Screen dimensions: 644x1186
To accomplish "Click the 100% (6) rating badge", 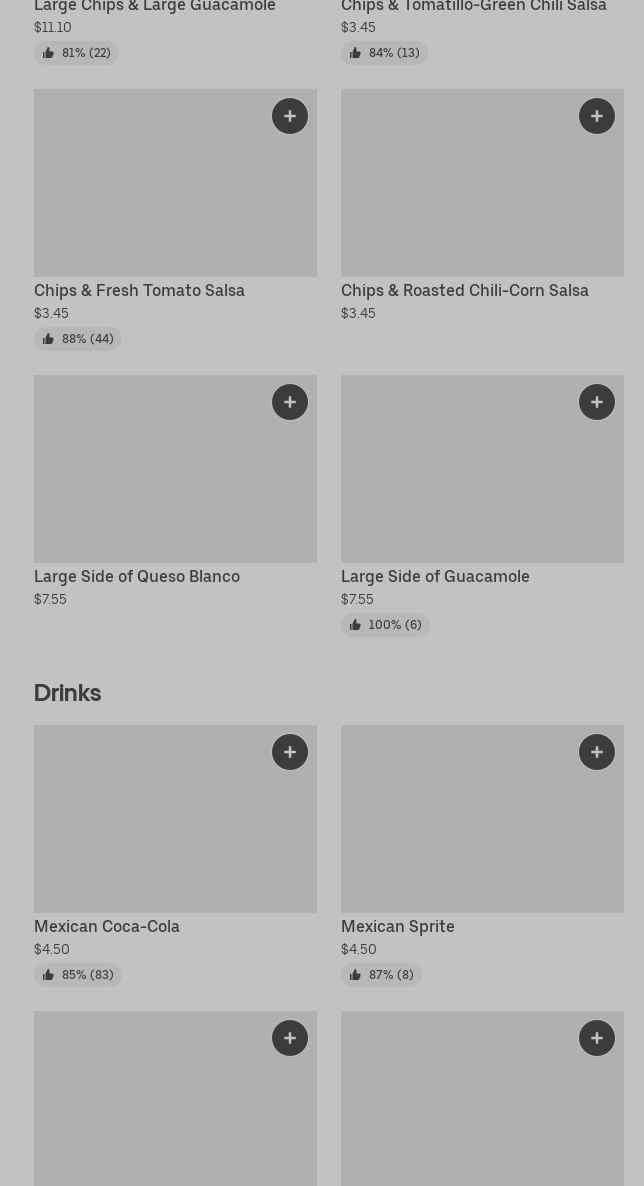I will pos(385,625).
